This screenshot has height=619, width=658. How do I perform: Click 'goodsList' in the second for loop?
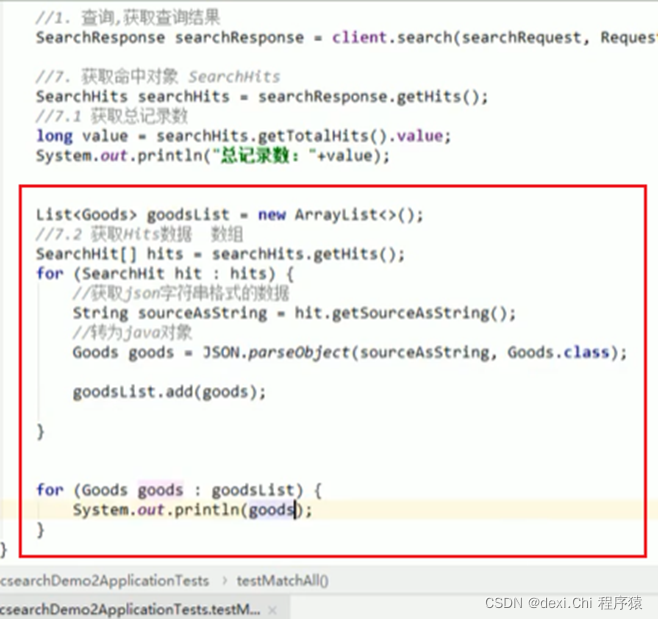[x=253, y=490]
